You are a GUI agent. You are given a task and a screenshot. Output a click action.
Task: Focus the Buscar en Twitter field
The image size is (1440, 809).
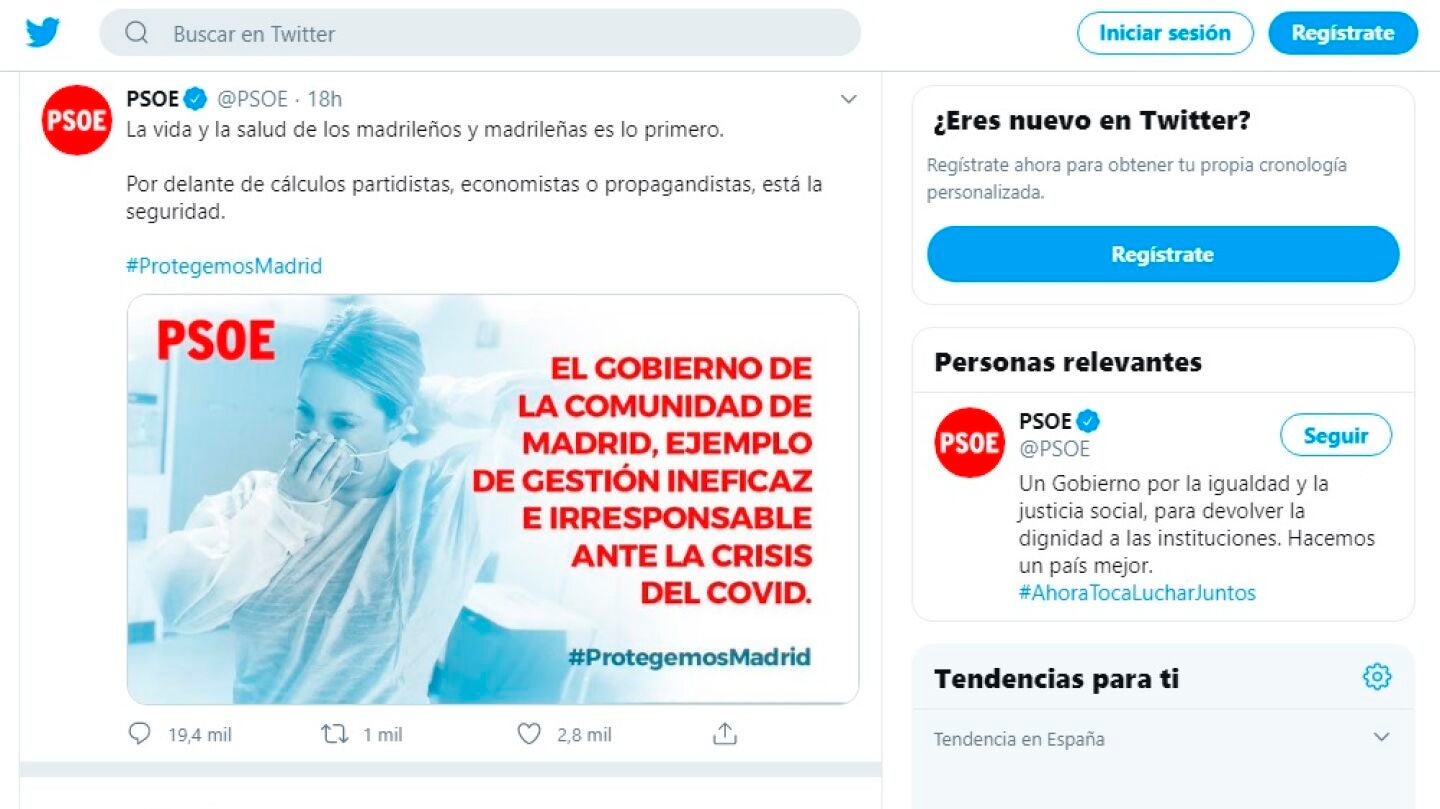pos(480,33)
